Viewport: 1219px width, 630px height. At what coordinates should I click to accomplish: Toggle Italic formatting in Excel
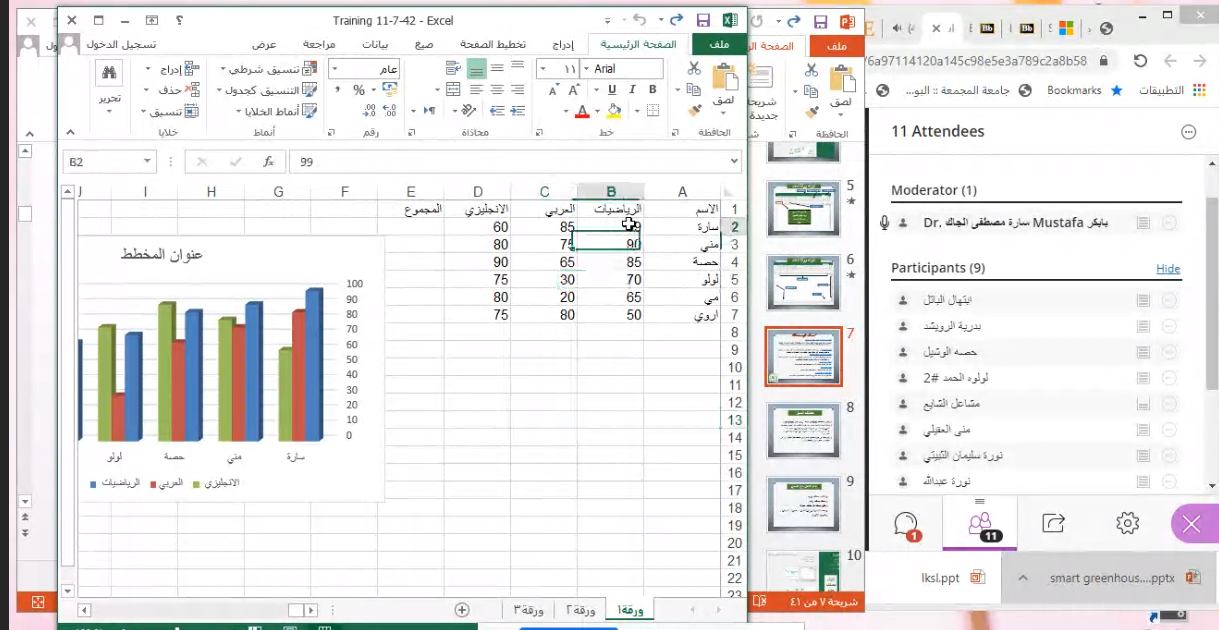[632, 90]
